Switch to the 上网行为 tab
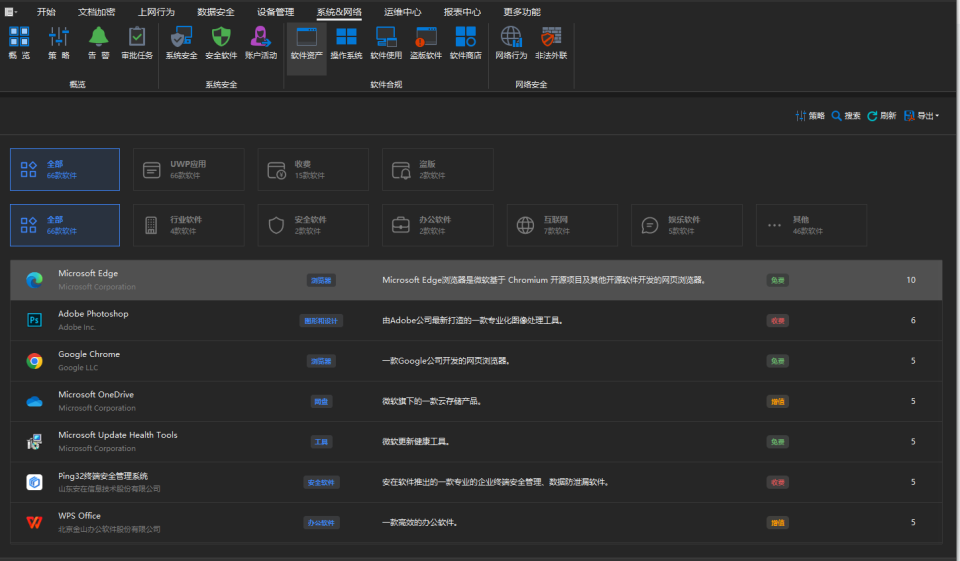Viewport: 960px width, 561px height. (156, 12)
